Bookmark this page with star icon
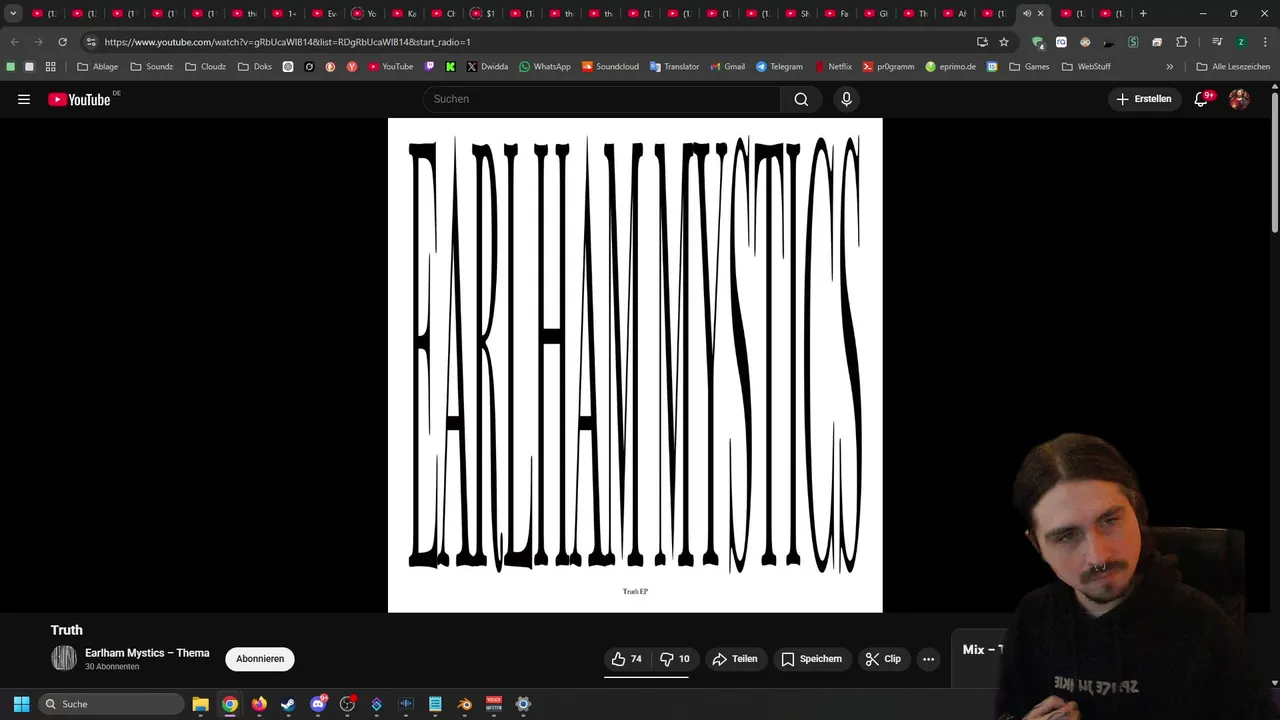 (x=1004, y=42)
